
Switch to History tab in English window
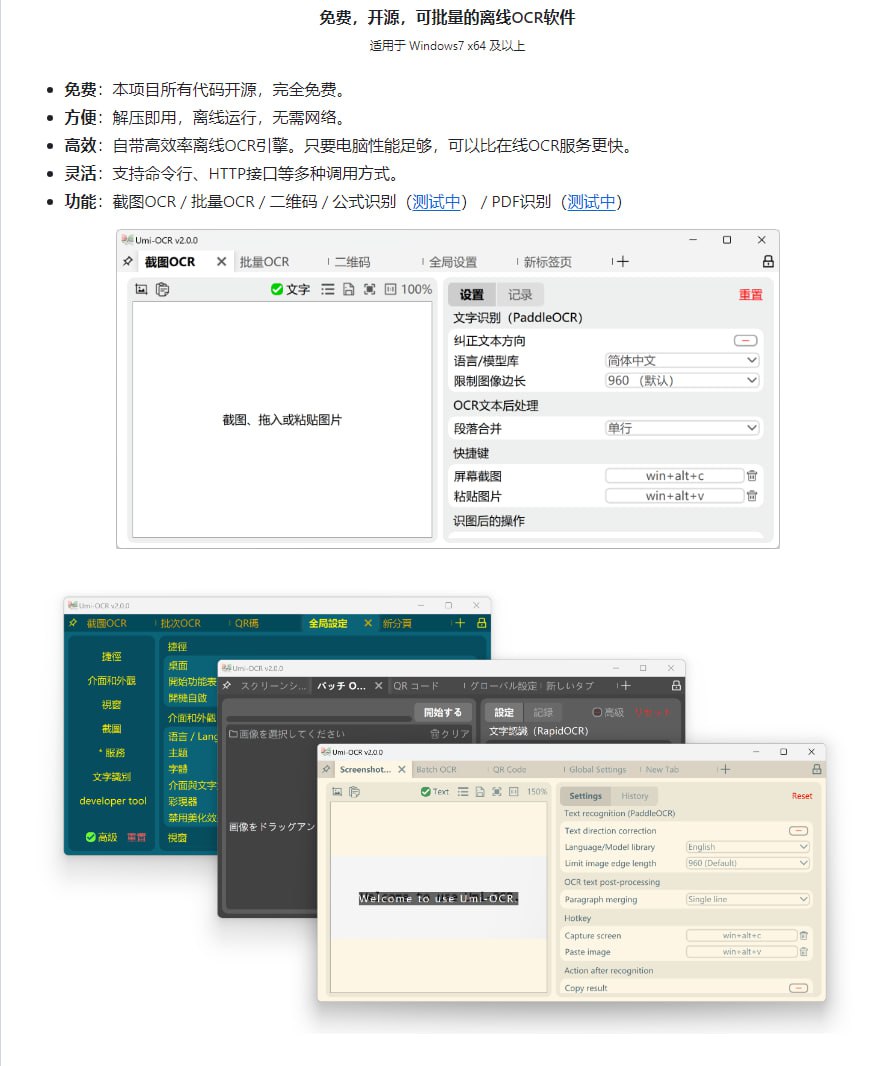tap(635, 795)
